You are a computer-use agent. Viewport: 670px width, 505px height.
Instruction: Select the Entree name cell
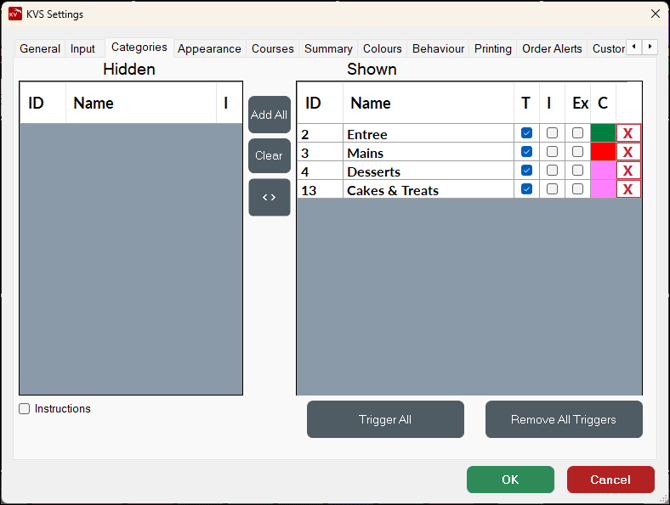[428, 134]
